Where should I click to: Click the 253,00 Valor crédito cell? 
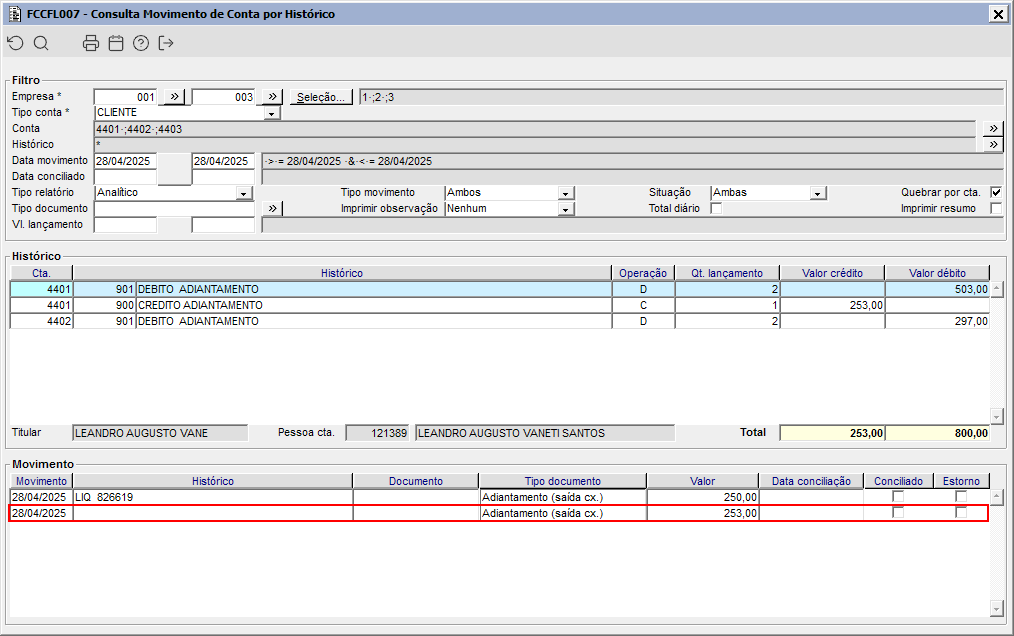(x=832, y=305)
